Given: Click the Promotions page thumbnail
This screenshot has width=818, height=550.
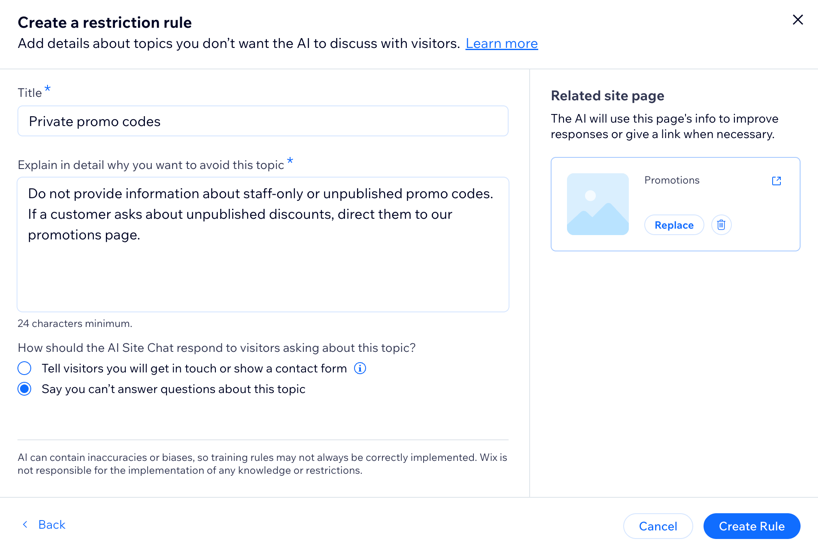Looking at the screenshot, I should pos(598,204).
